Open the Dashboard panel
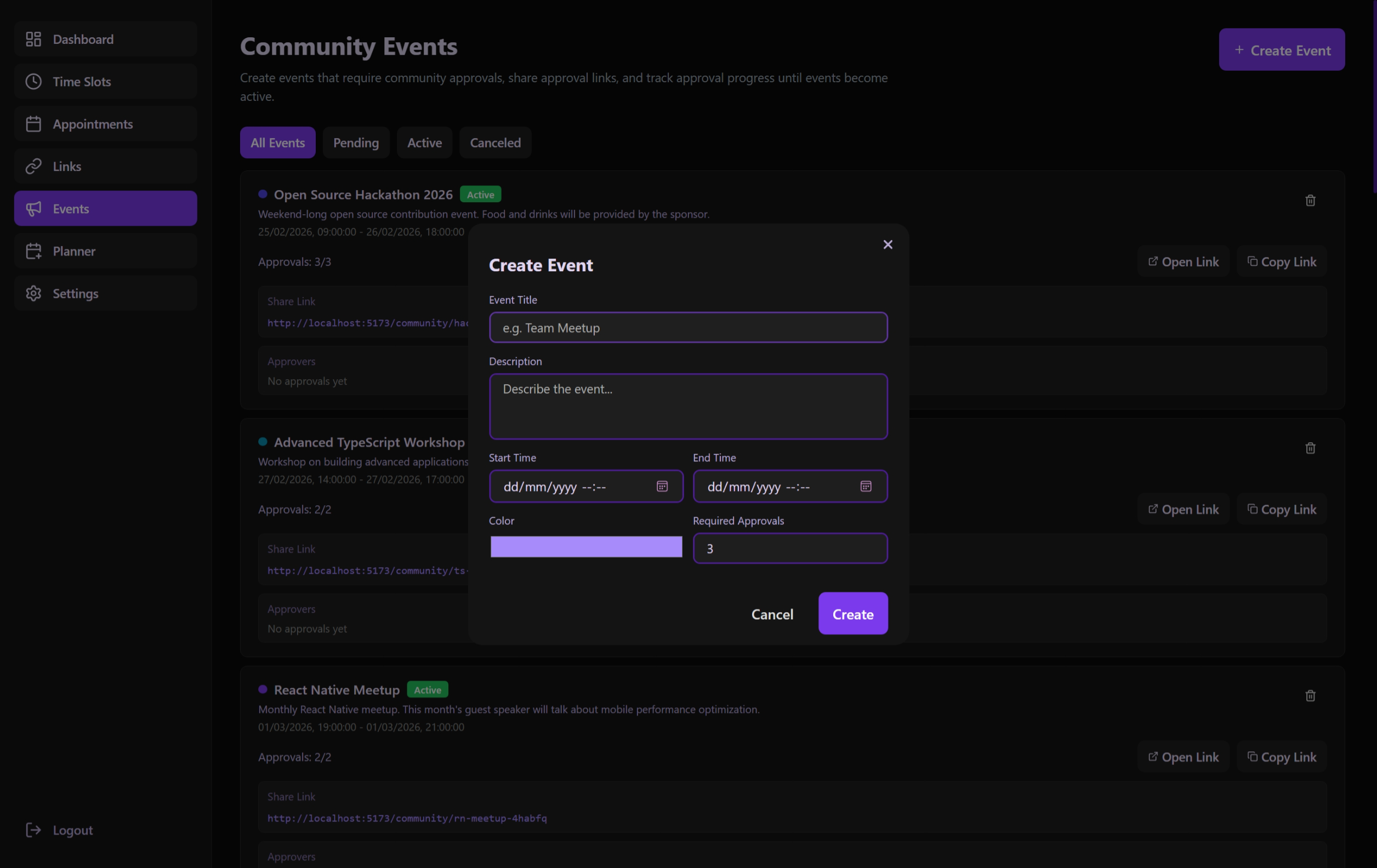This screenshot has height=868, width=1377. (83, 39)
